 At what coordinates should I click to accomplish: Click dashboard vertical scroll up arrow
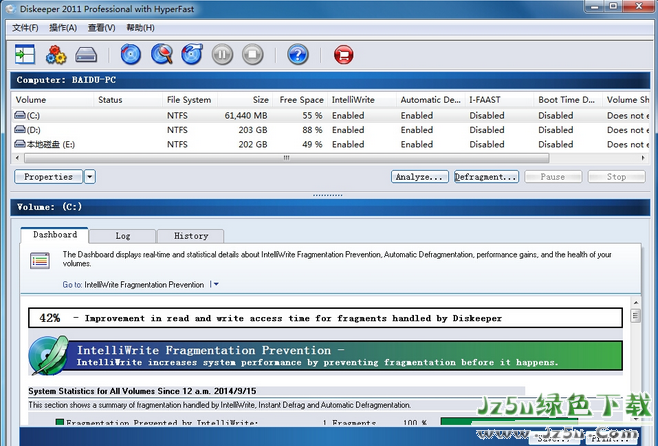[636, 303]
